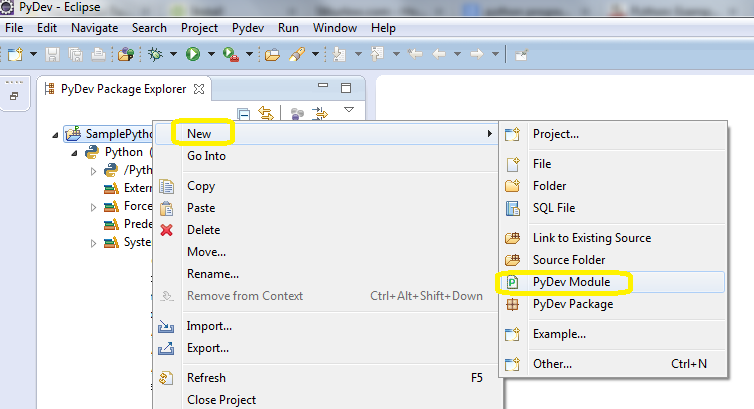754x409 pixels.
Task: Choose Go Into in context menu
Action: point(326,156)
